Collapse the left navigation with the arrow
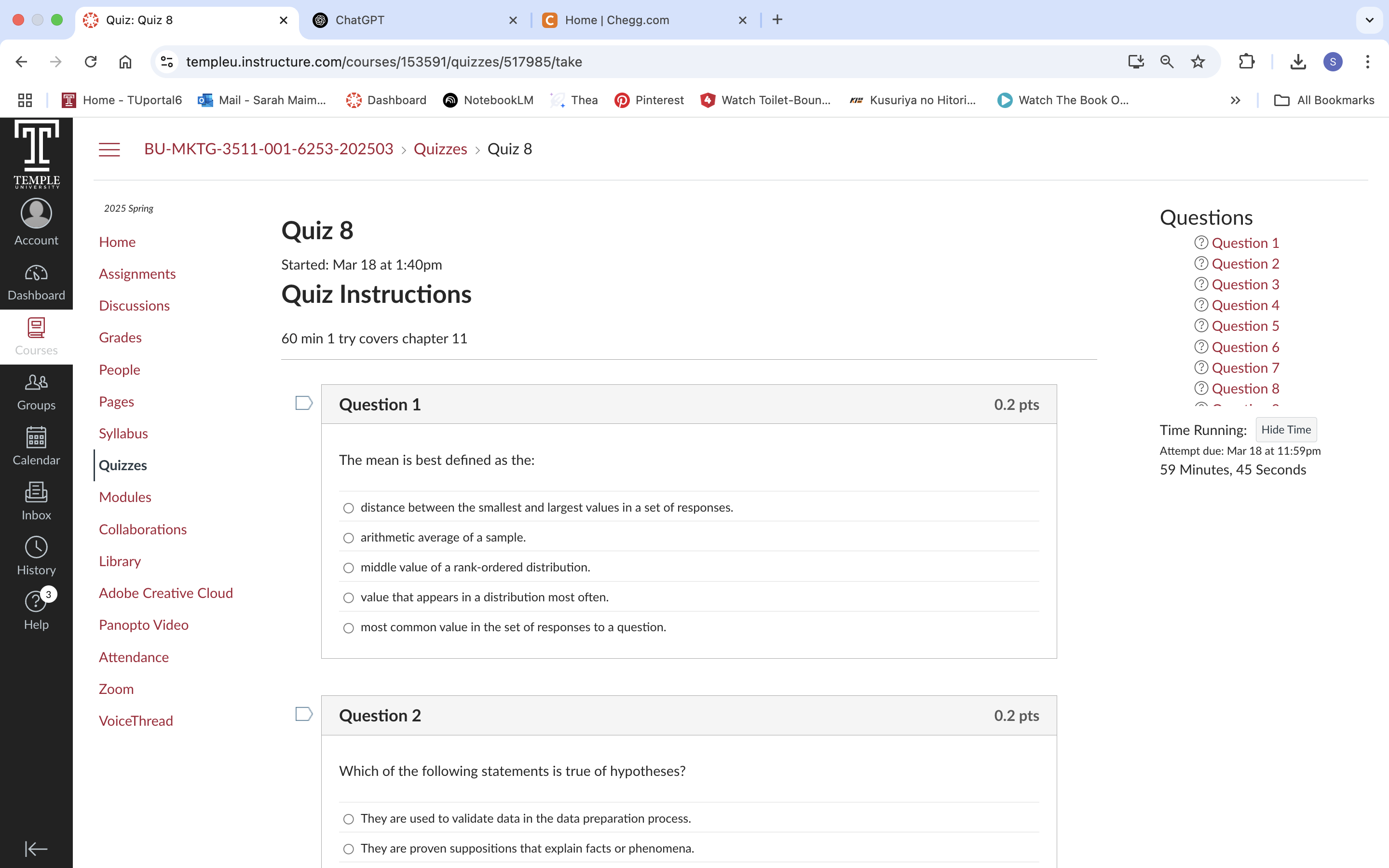This screenshot has width=1389, height=868. [x=36, y=849]
